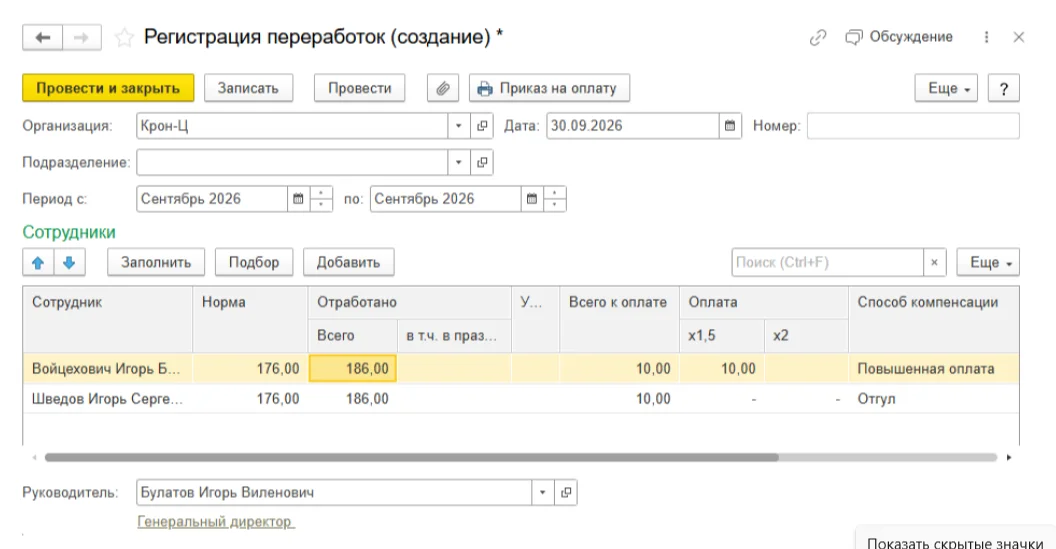Expand the Организация dropdown list

point(459,126)
